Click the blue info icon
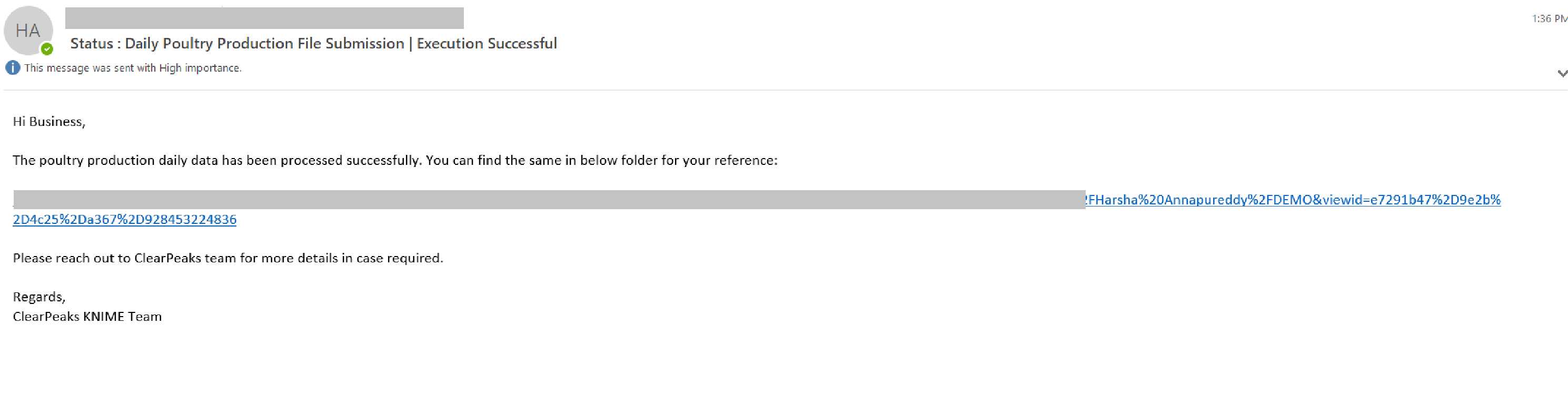1568x393 pixels. coord(12,67)
